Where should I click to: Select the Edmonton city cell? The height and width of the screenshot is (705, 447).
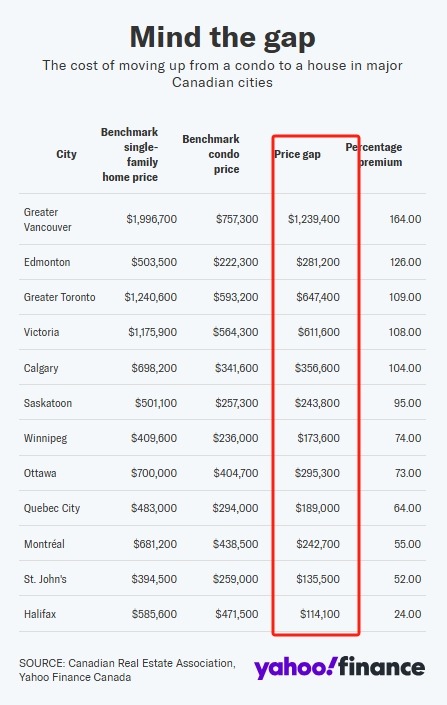pyautogui.click(x=47, y=262)
